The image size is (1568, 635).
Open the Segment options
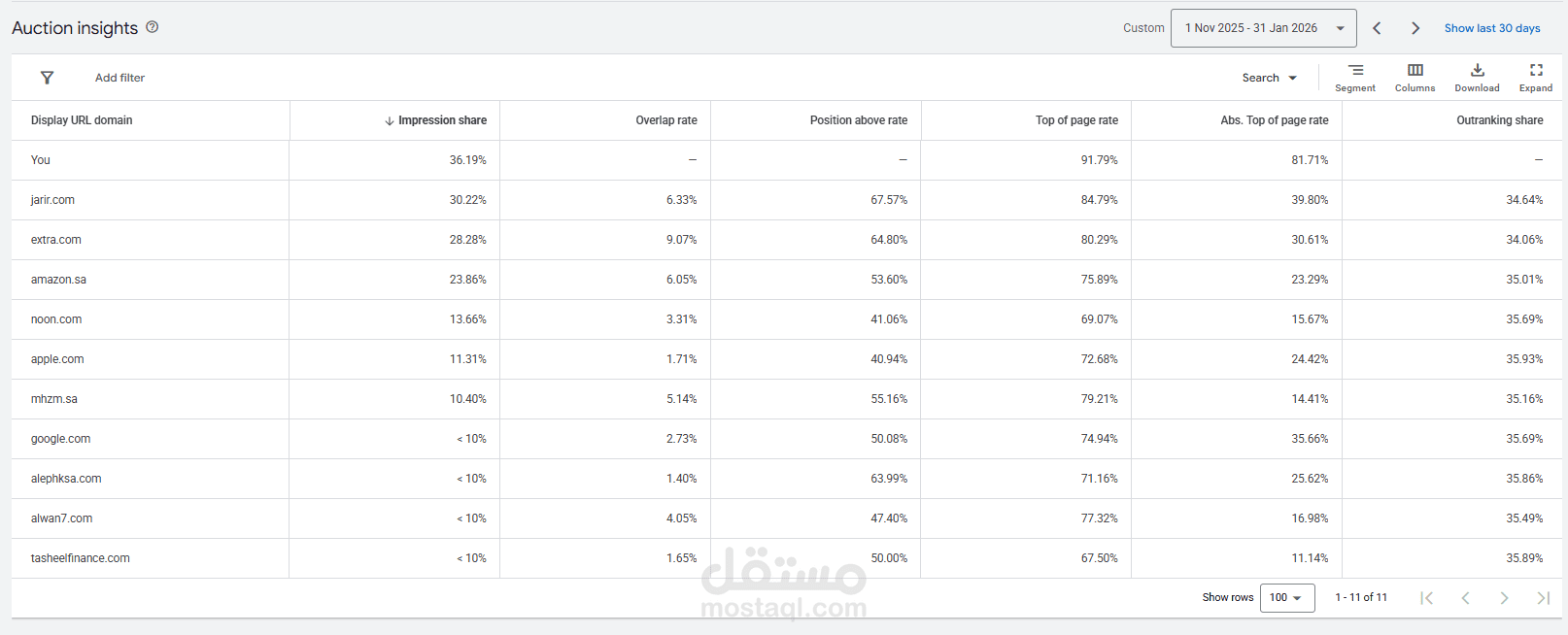(x=1355, y=77)
